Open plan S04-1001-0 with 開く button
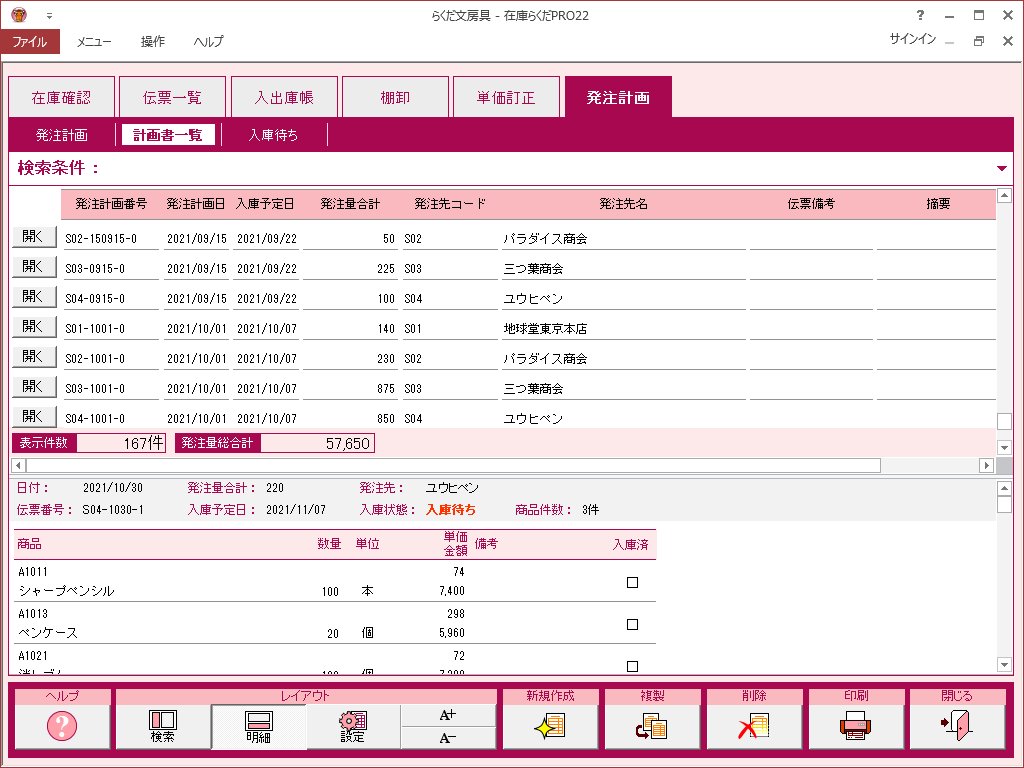The image size is (1024, 768). click(x=34, y=417)
